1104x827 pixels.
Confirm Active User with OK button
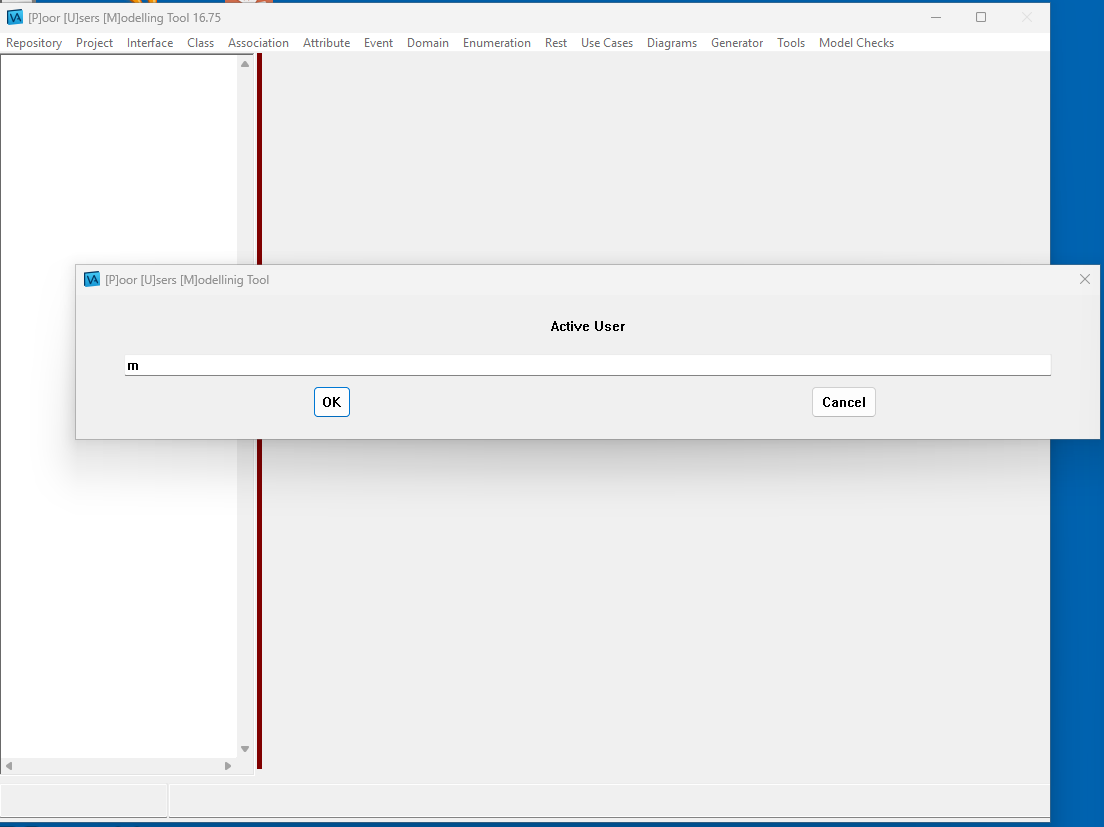[x=332, y=402]
